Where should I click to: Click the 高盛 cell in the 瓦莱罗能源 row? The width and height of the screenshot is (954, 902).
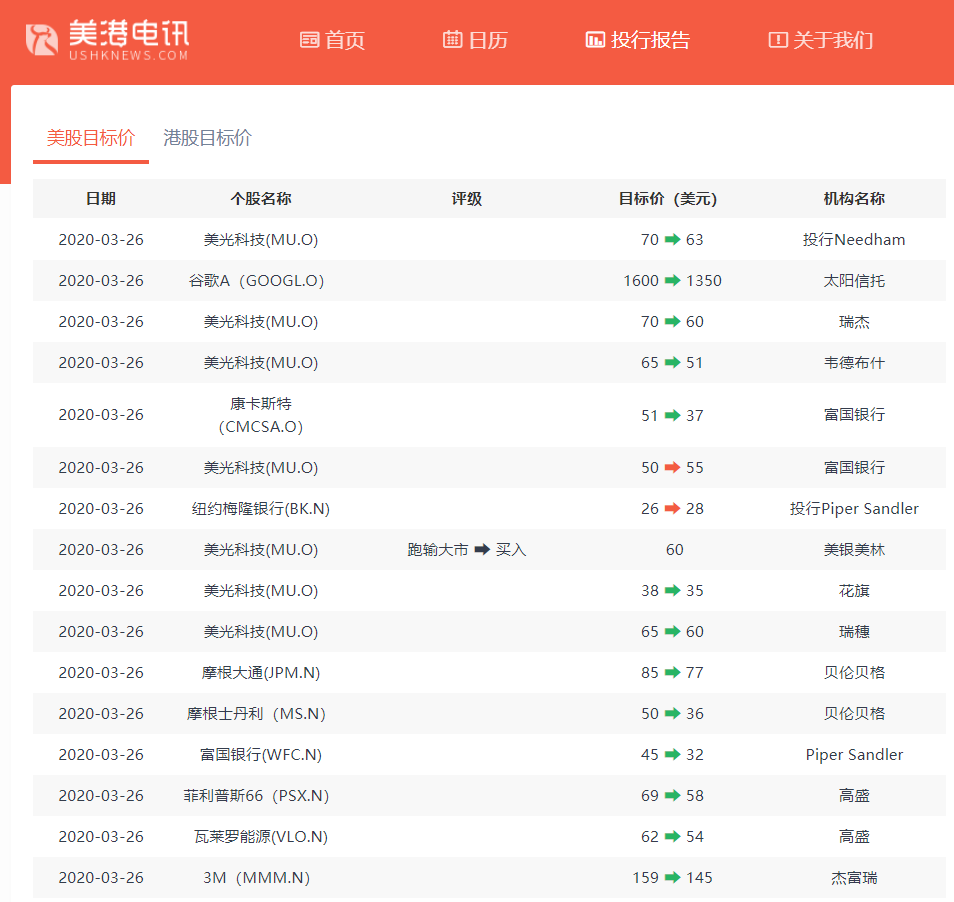[854, 837]
